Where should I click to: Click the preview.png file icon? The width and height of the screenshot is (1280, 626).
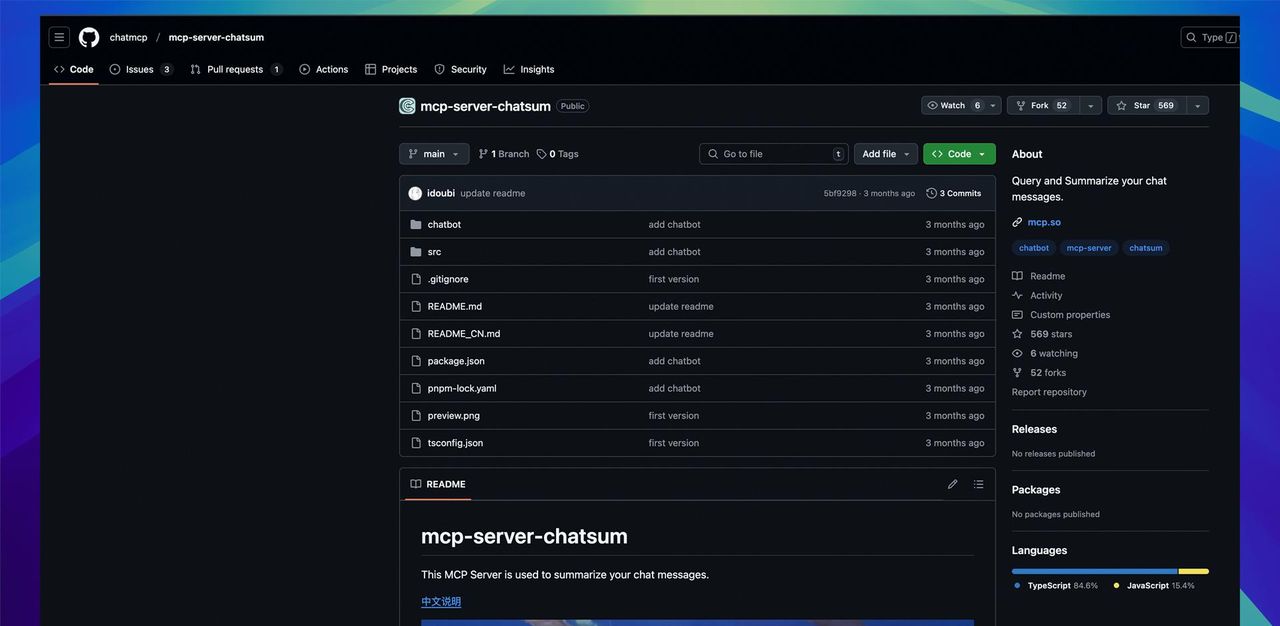coord(416,416)
